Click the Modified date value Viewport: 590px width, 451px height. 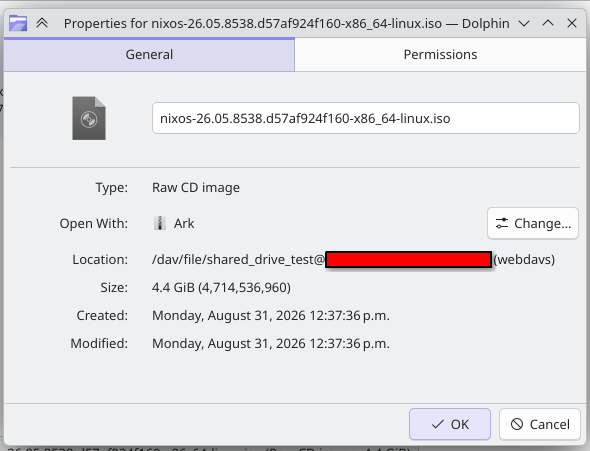[x=271, y=343]
